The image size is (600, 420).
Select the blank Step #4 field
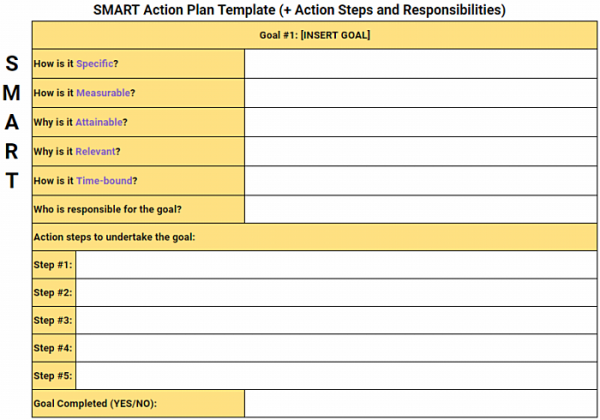point(336,348)
